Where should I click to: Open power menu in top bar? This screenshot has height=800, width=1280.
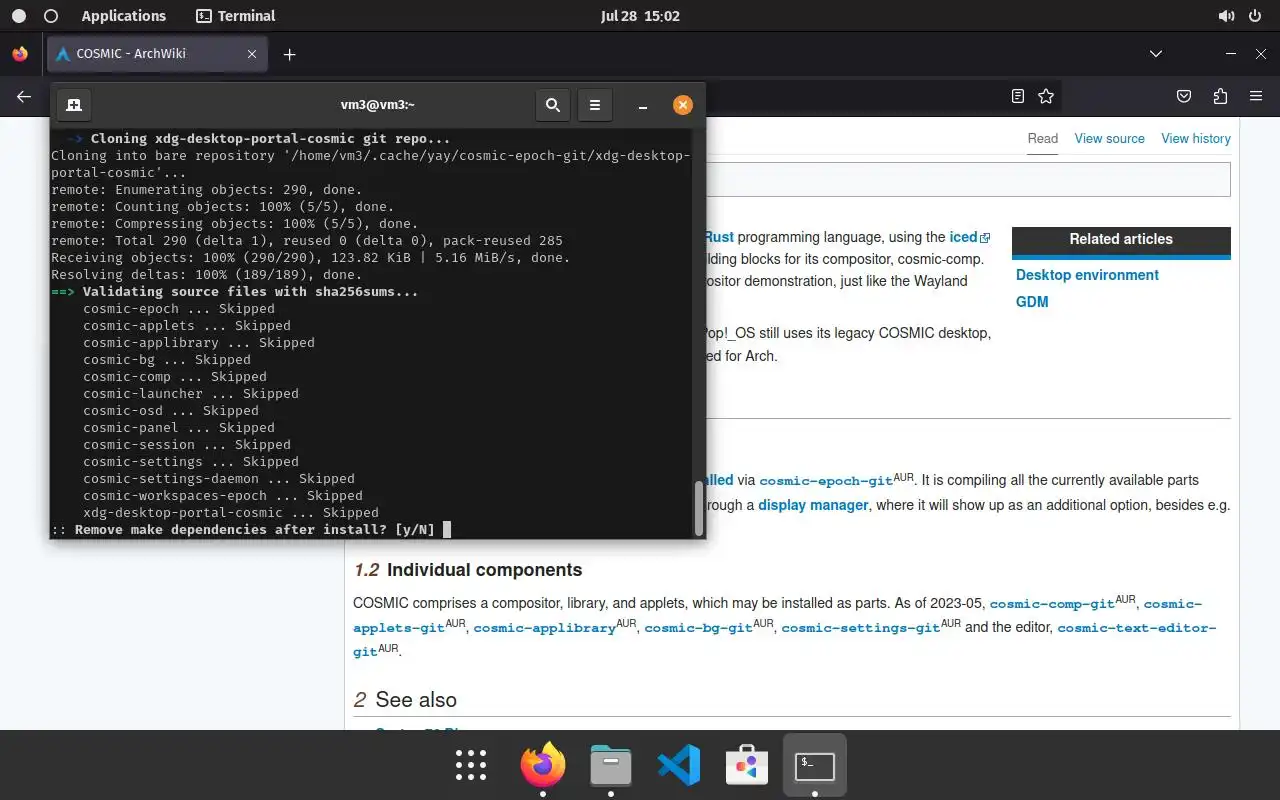[x=1256, y=16]
